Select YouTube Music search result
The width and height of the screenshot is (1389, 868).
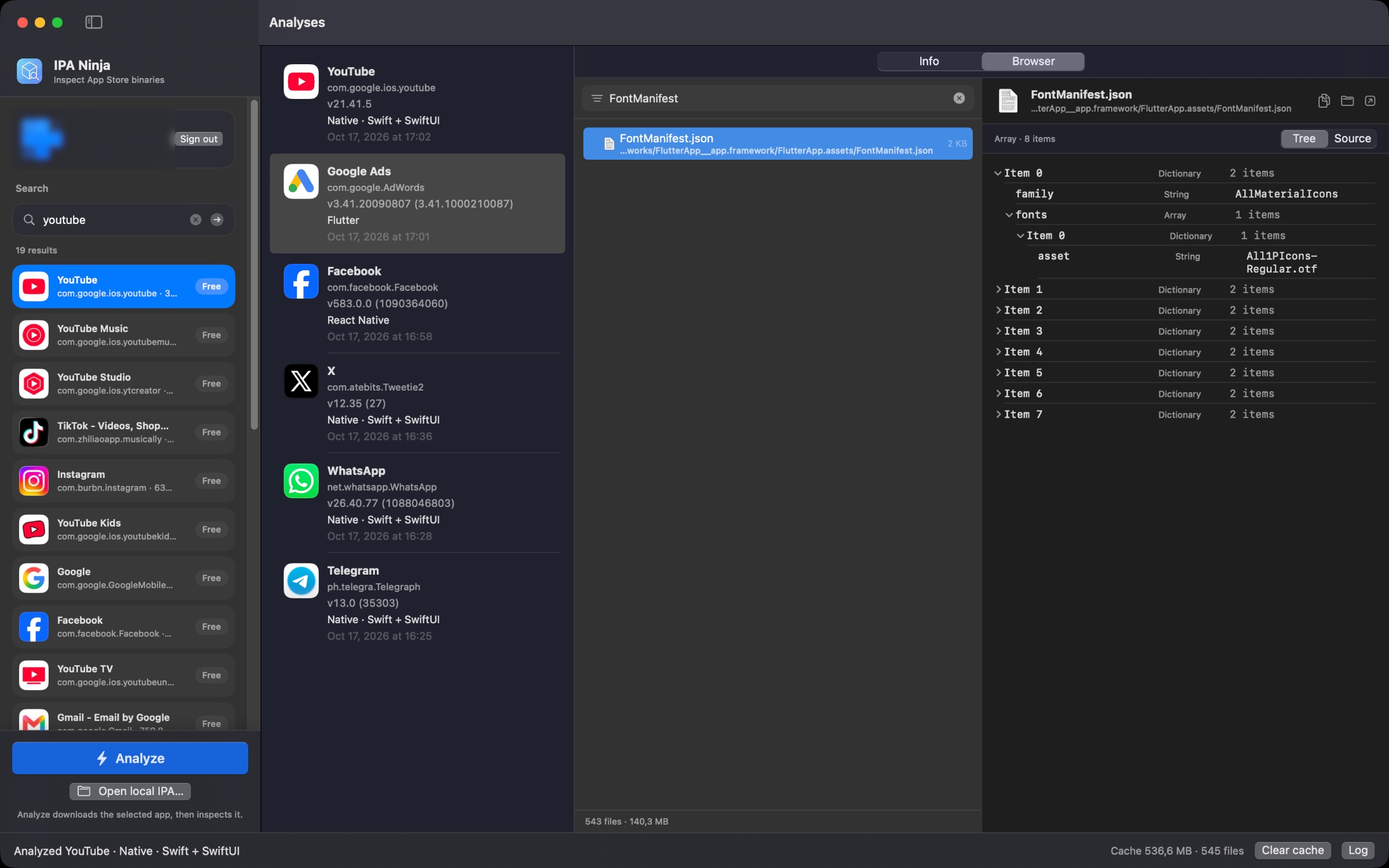[123, 335]
